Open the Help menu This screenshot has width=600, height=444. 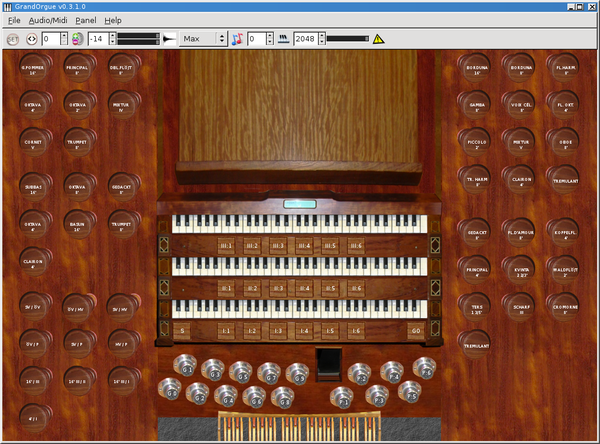(x=113, y=21)
